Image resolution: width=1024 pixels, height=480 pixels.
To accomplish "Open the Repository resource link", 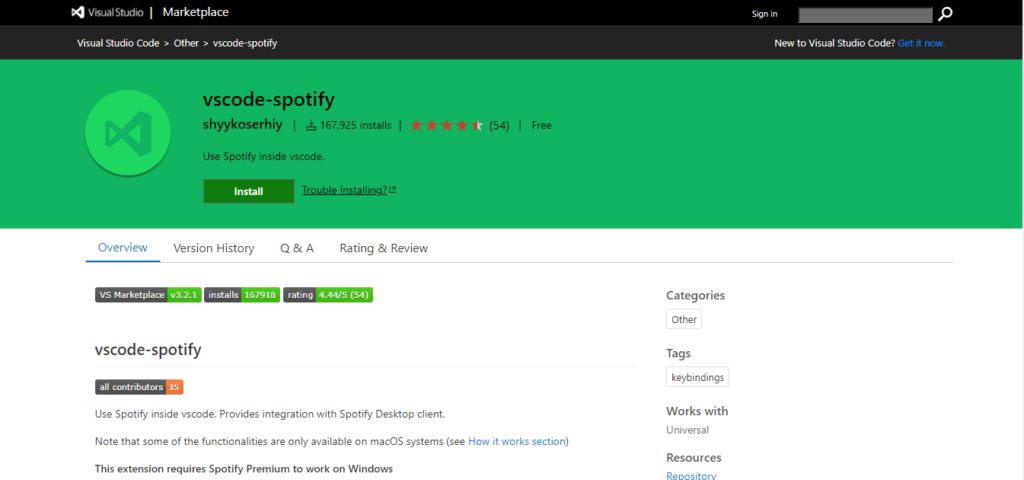I will coord(691,475).
